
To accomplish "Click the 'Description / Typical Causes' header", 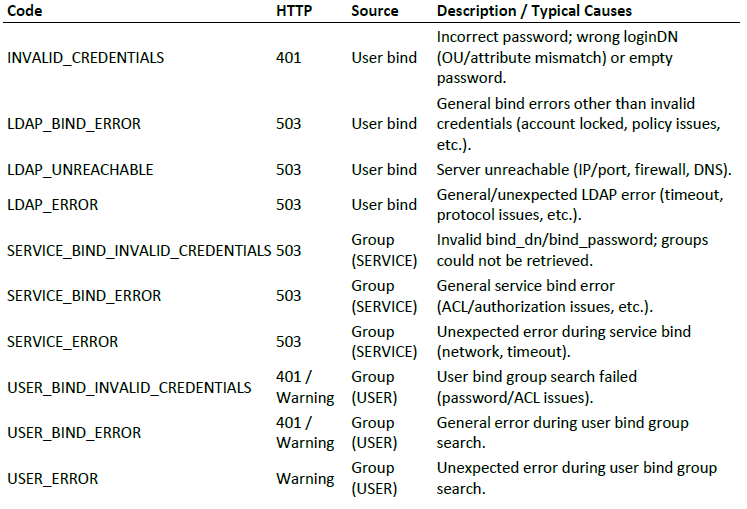I will 534,10.
